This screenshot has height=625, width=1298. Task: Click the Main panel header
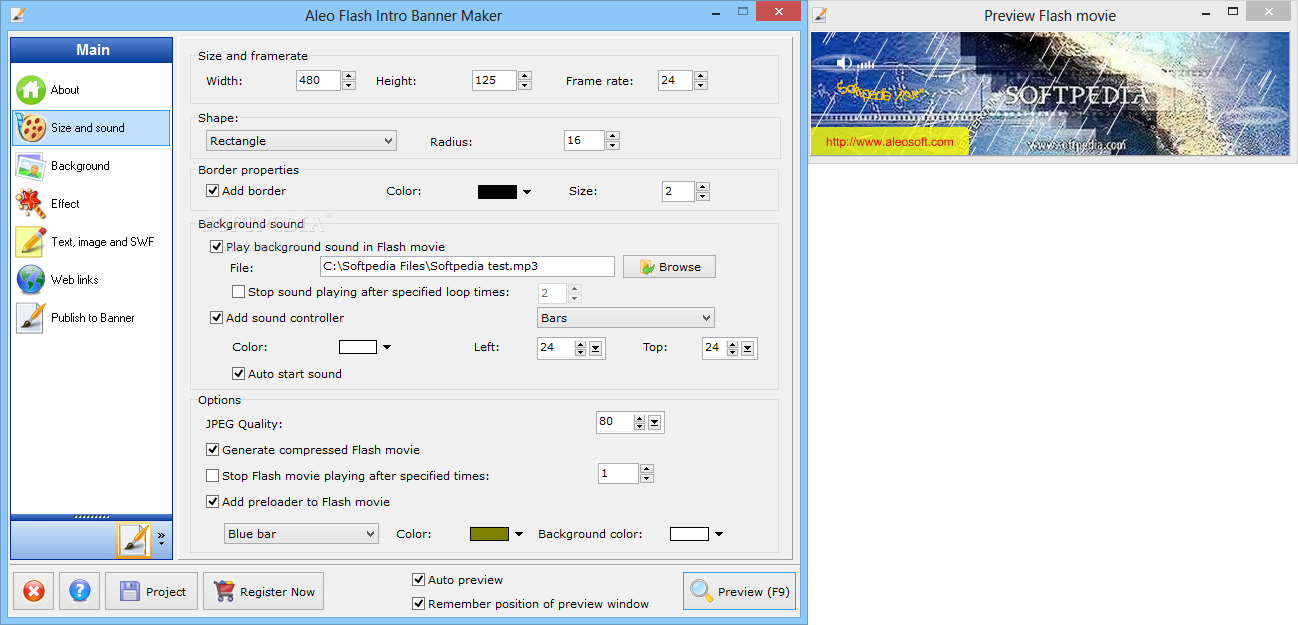92,50
